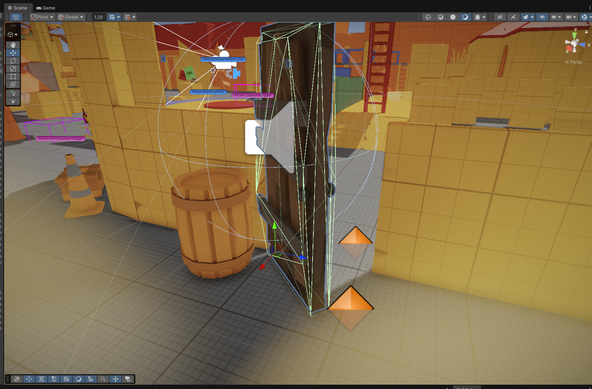This screenshot has height=389, width=592.
Task: Open the scene camera dropdown arrow
Action: (x=575, y=17)
